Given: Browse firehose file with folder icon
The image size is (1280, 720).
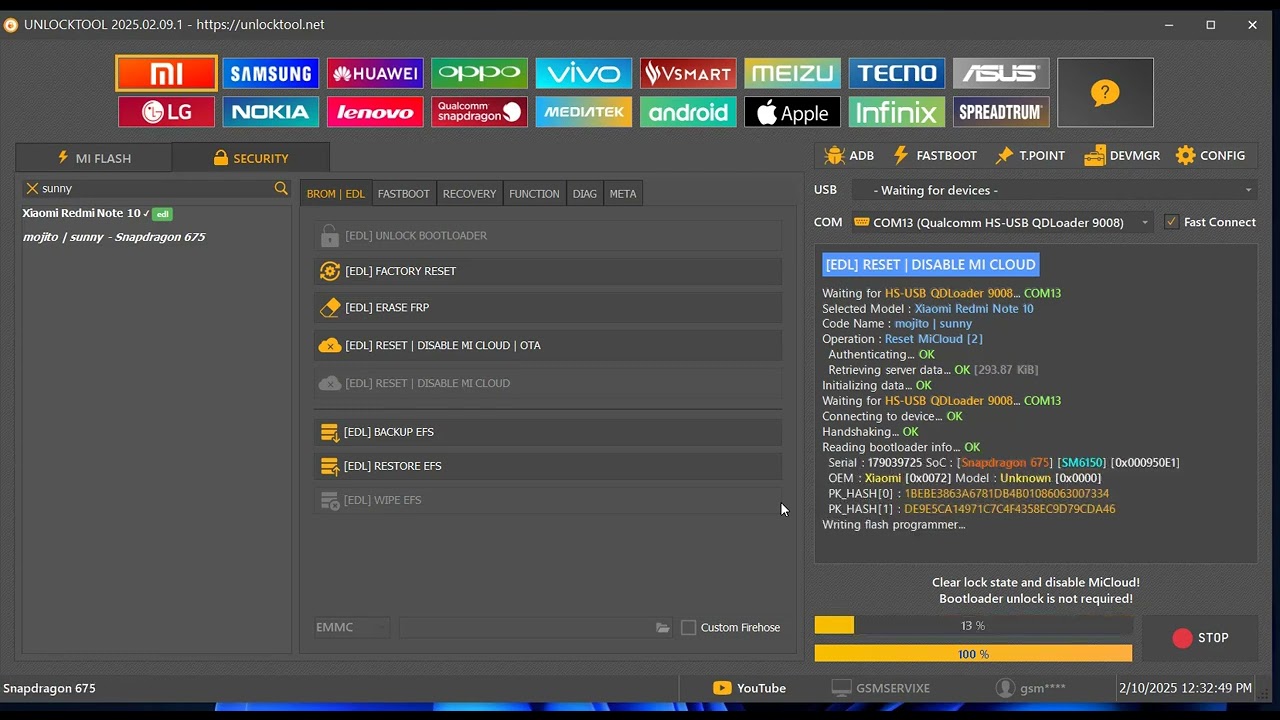Looking at the screenshot, I should pyautogui.click(x=662, y=627).
